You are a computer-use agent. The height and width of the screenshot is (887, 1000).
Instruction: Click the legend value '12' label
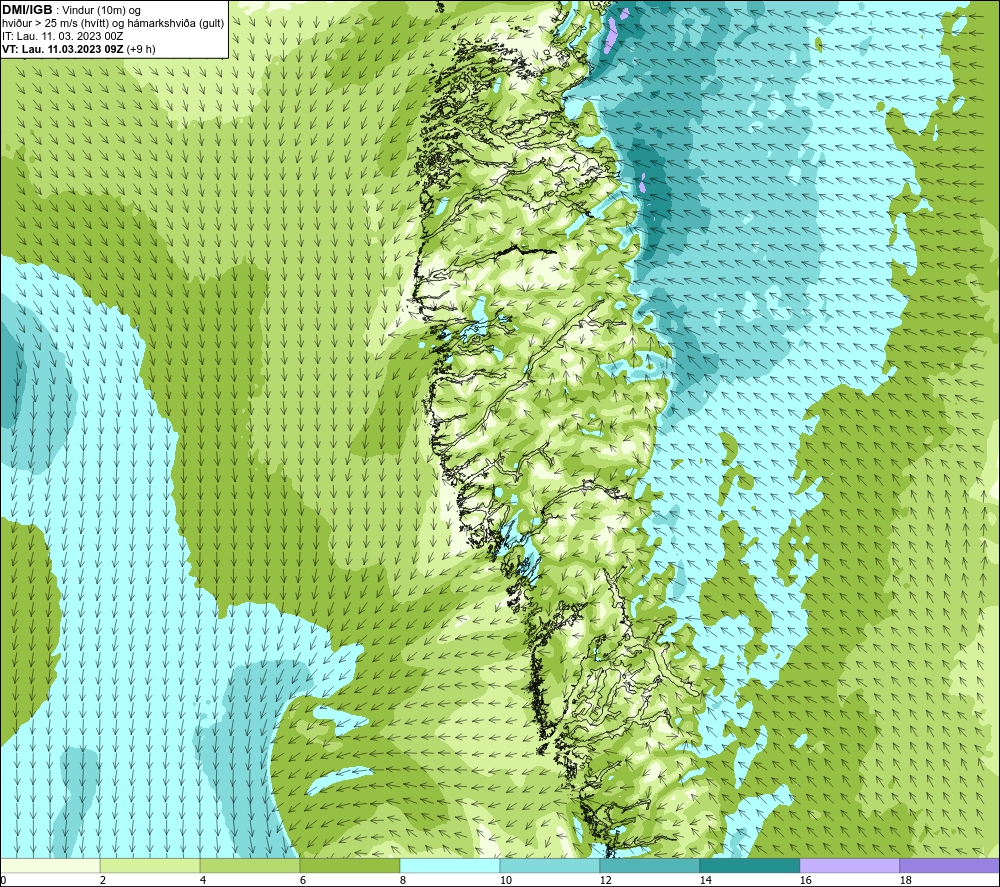tap(605, 881)
